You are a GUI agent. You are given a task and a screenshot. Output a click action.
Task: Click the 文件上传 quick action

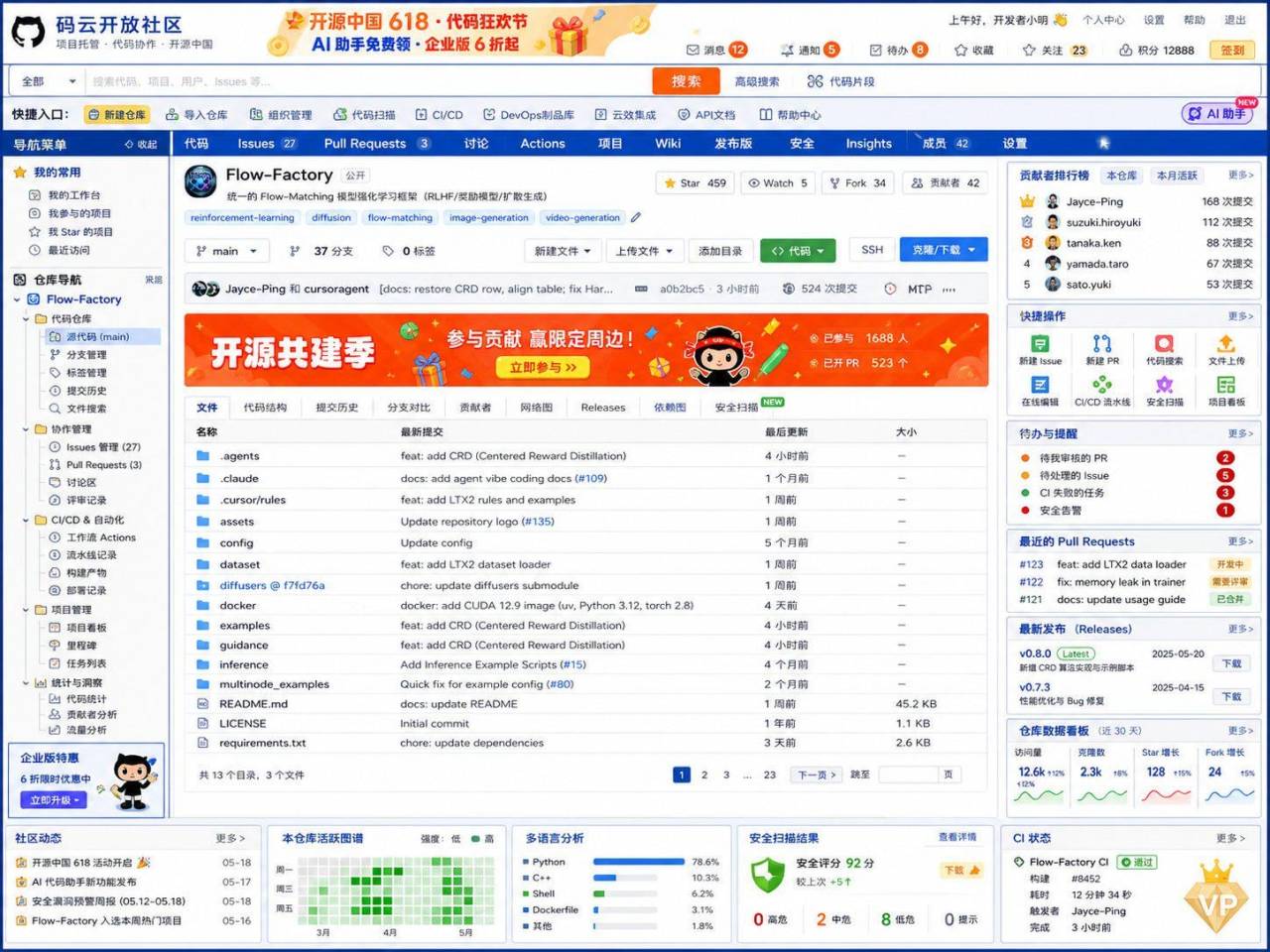click(x=1226, y=350)
